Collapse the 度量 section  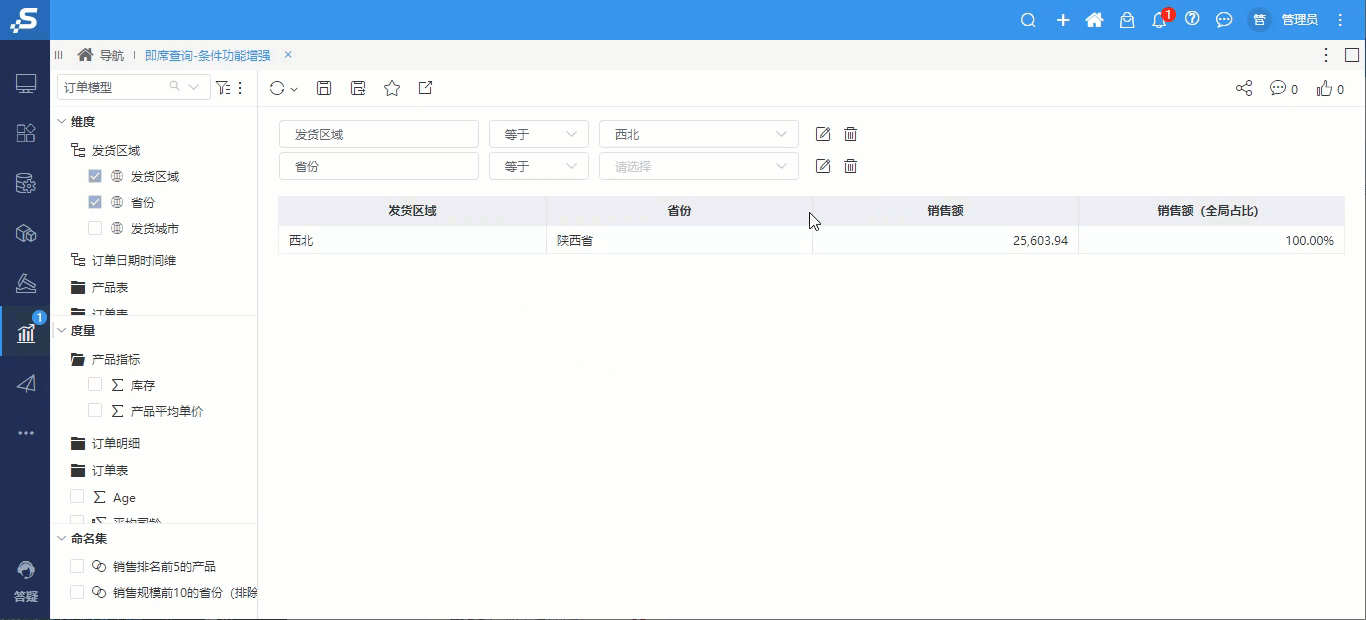(x=62, y=330)
